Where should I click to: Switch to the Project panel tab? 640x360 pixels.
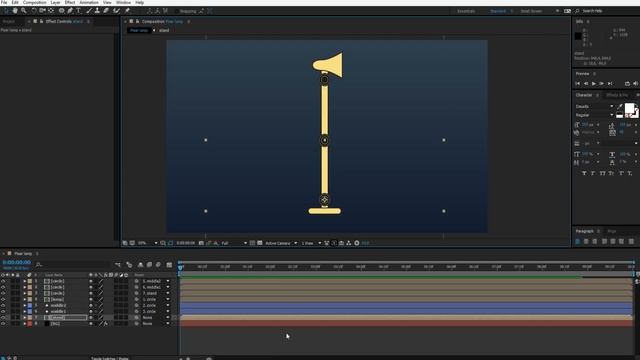pos(9,21)
